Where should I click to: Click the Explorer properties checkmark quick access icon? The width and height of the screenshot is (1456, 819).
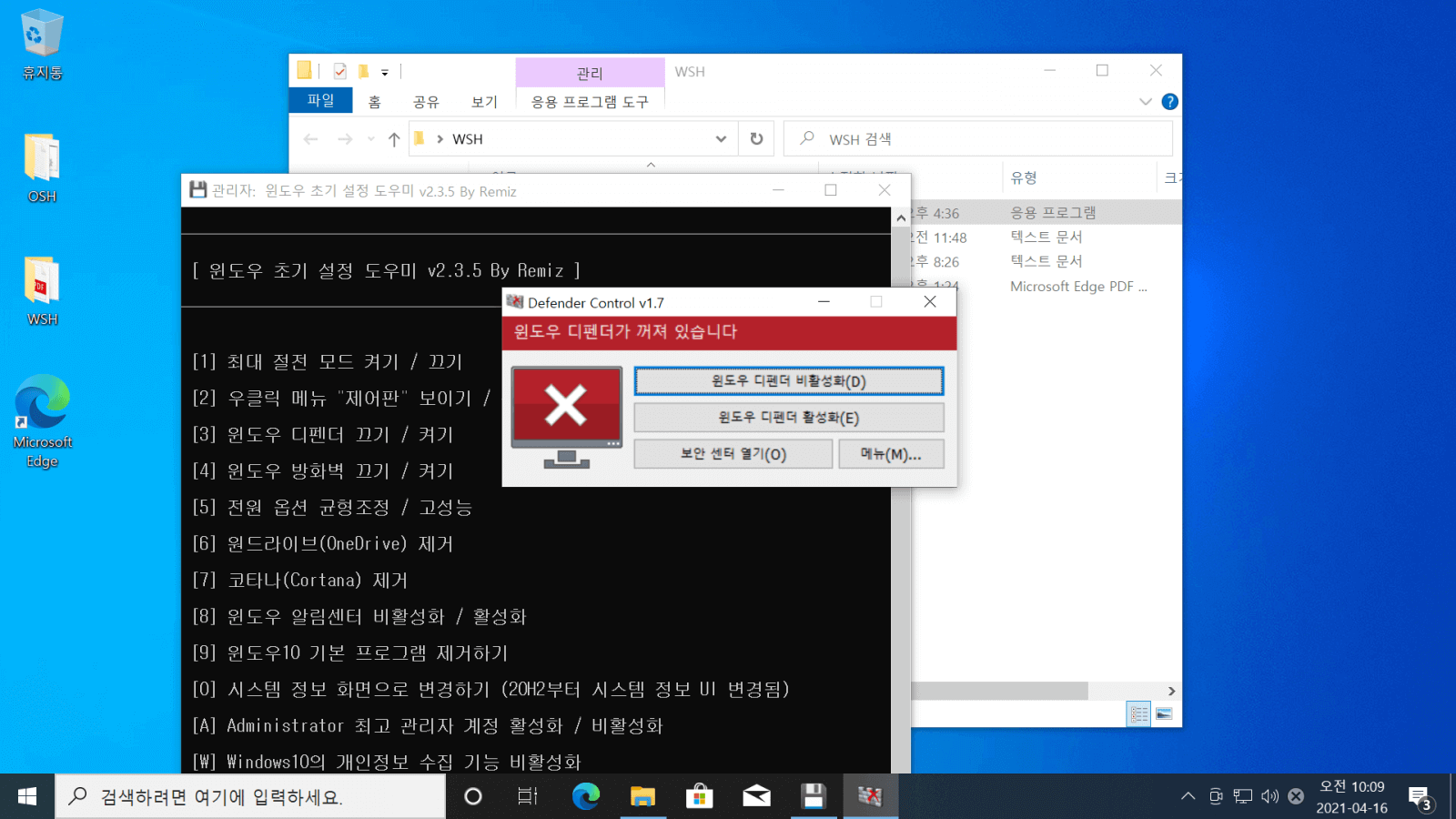[339, 71]
